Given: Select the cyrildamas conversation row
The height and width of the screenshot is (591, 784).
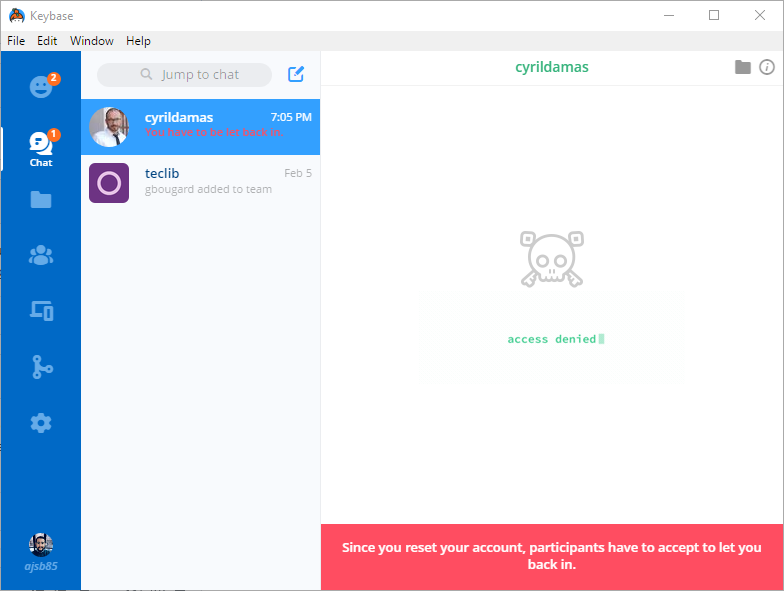Looking at the screenshot, I should tap(200, 126).
